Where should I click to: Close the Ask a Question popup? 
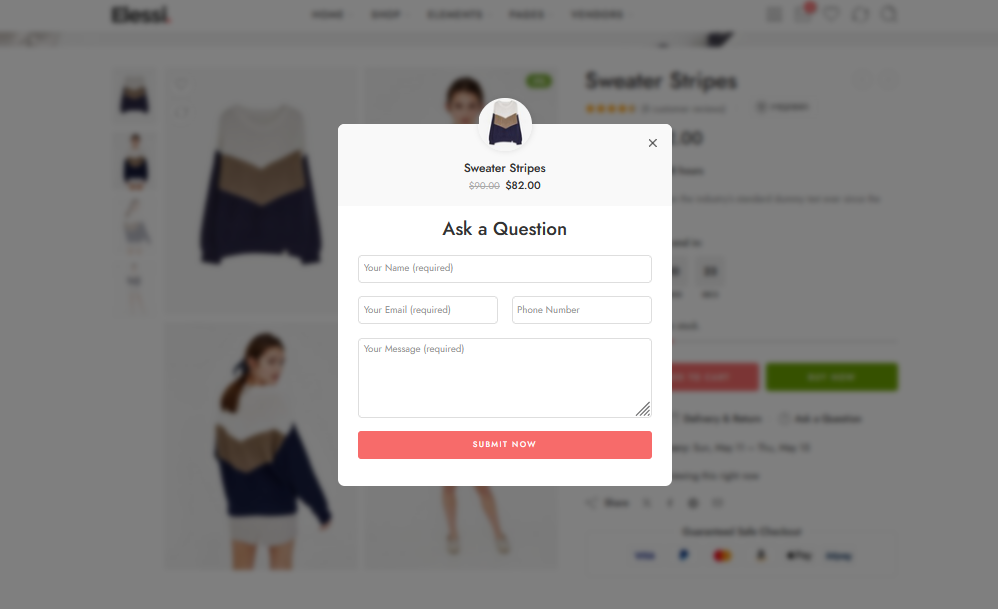[x=652, y=143]
